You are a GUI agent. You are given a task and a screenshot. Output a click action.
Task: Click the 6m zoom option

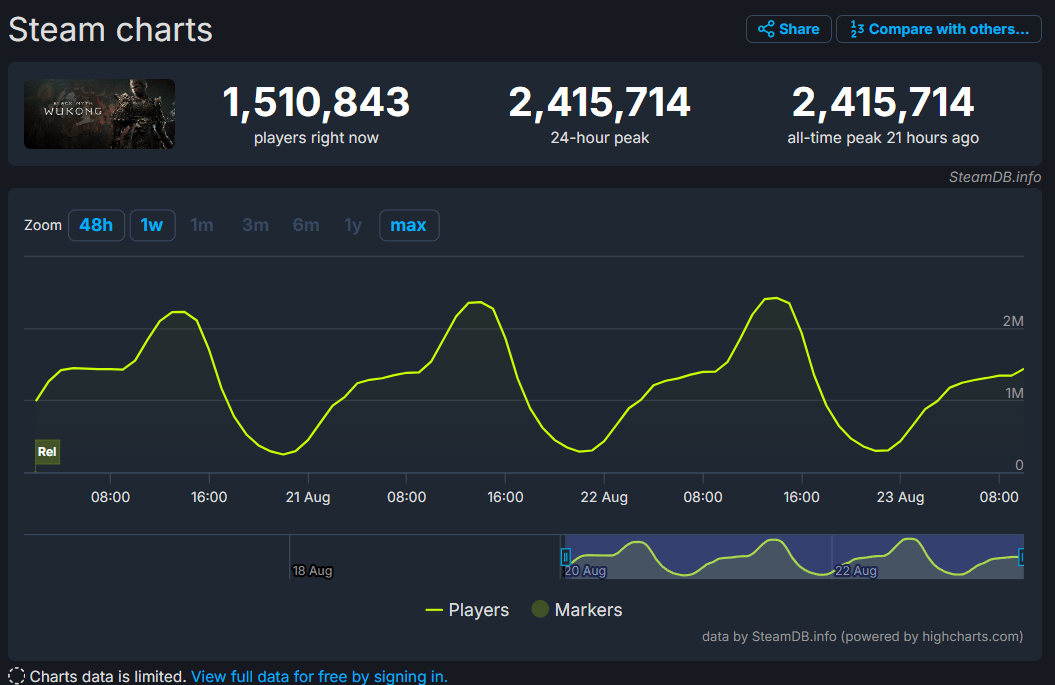coord(306,225)
